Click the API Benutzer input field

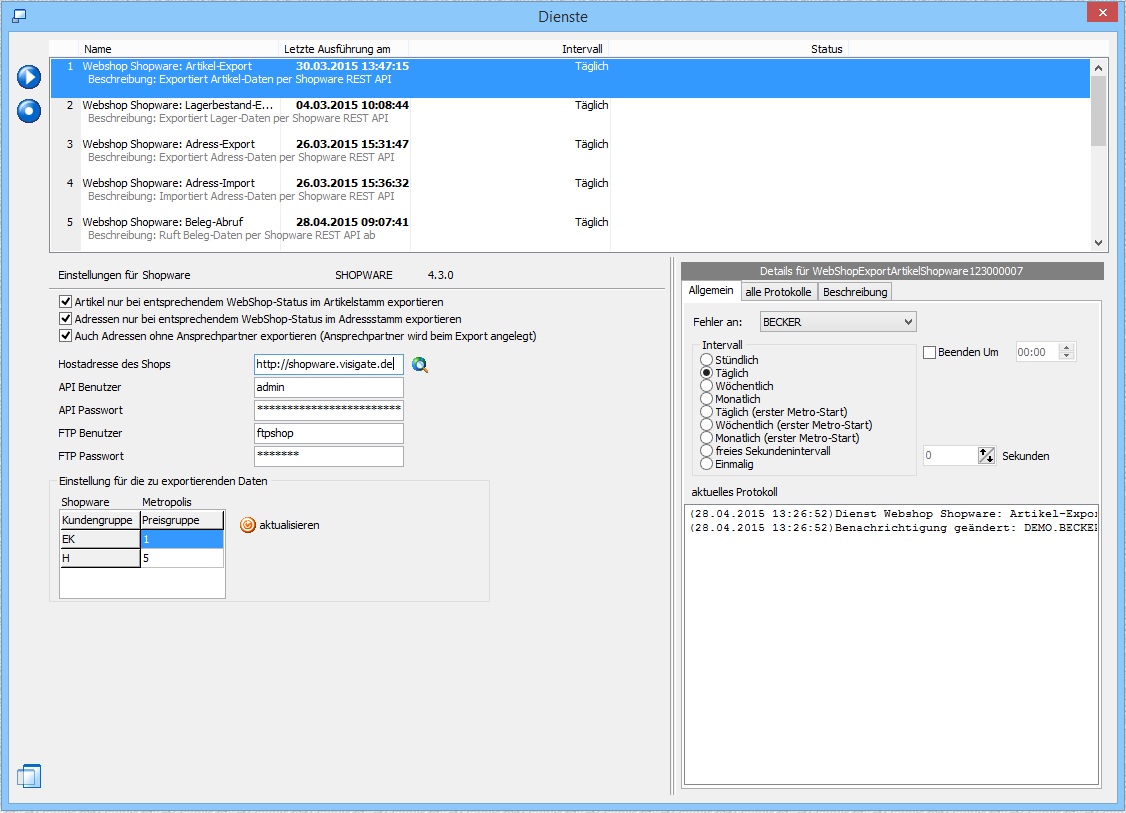329,388
